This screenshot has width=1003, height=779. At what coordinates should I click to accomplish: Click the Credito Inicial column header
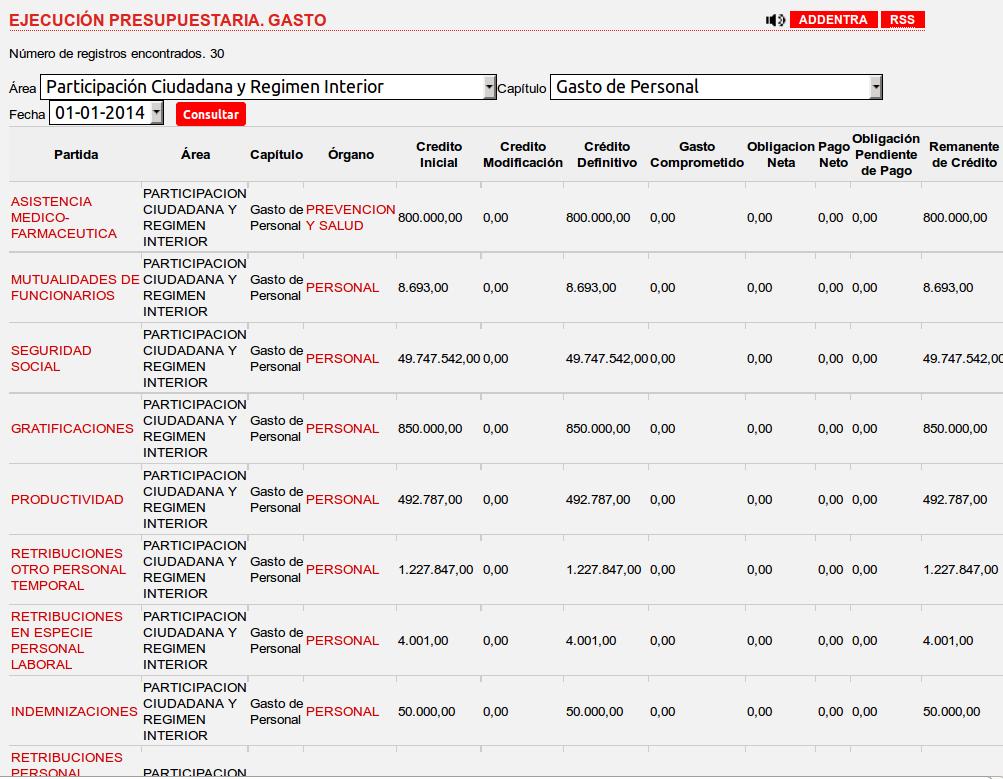pos(439,155)
